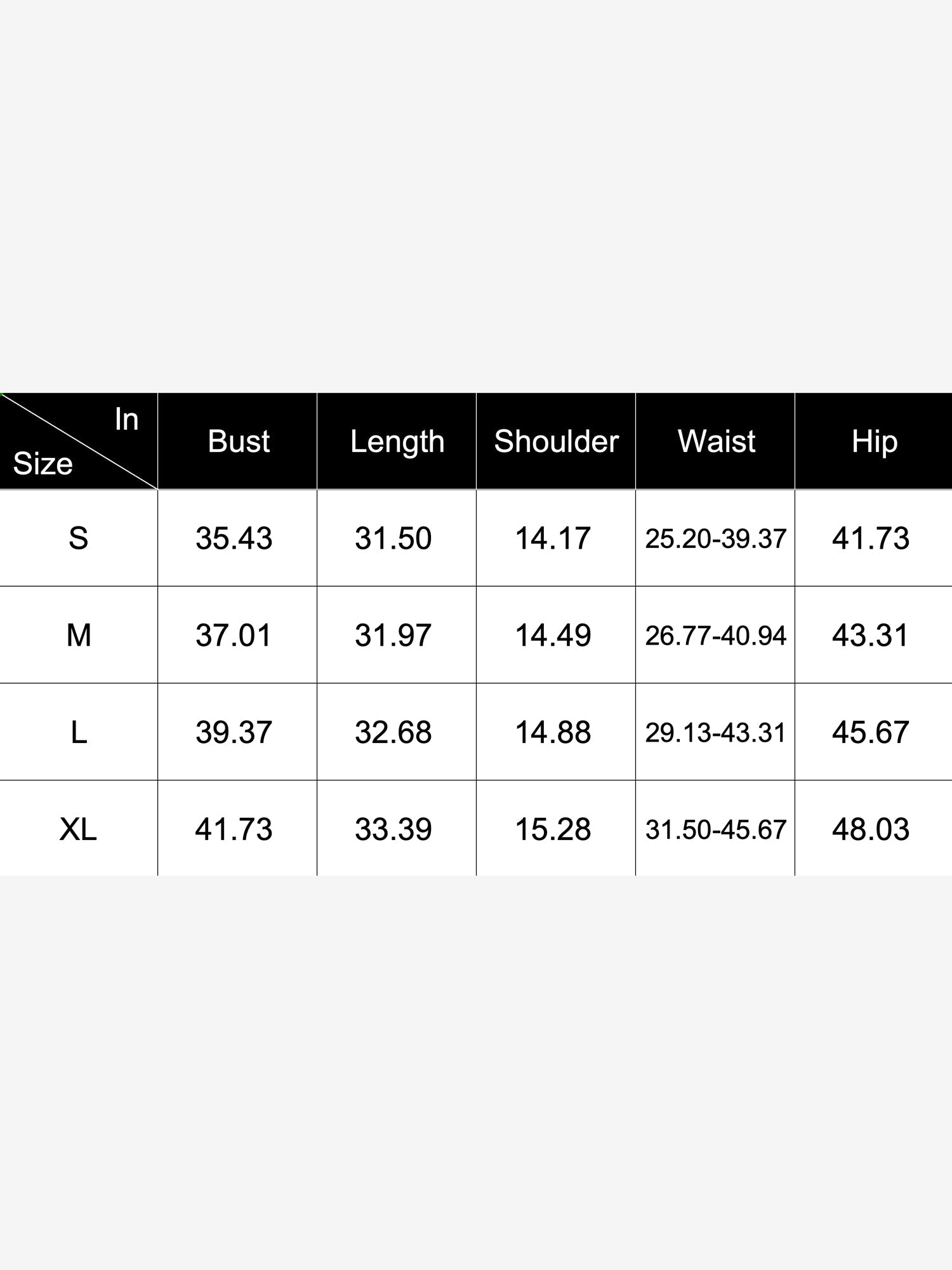The width and height of the screenshot is (952, 1270).
Task: Click the L size row label
Action: (79, 732)
